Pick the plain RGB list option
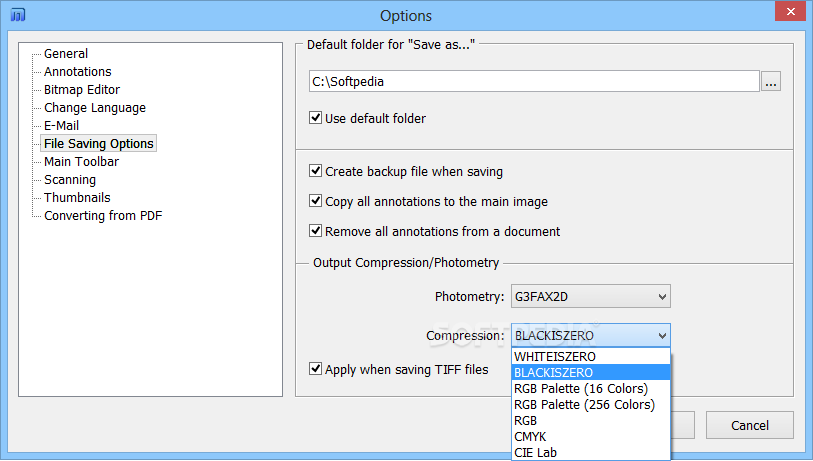 click(x=591, y=421)
